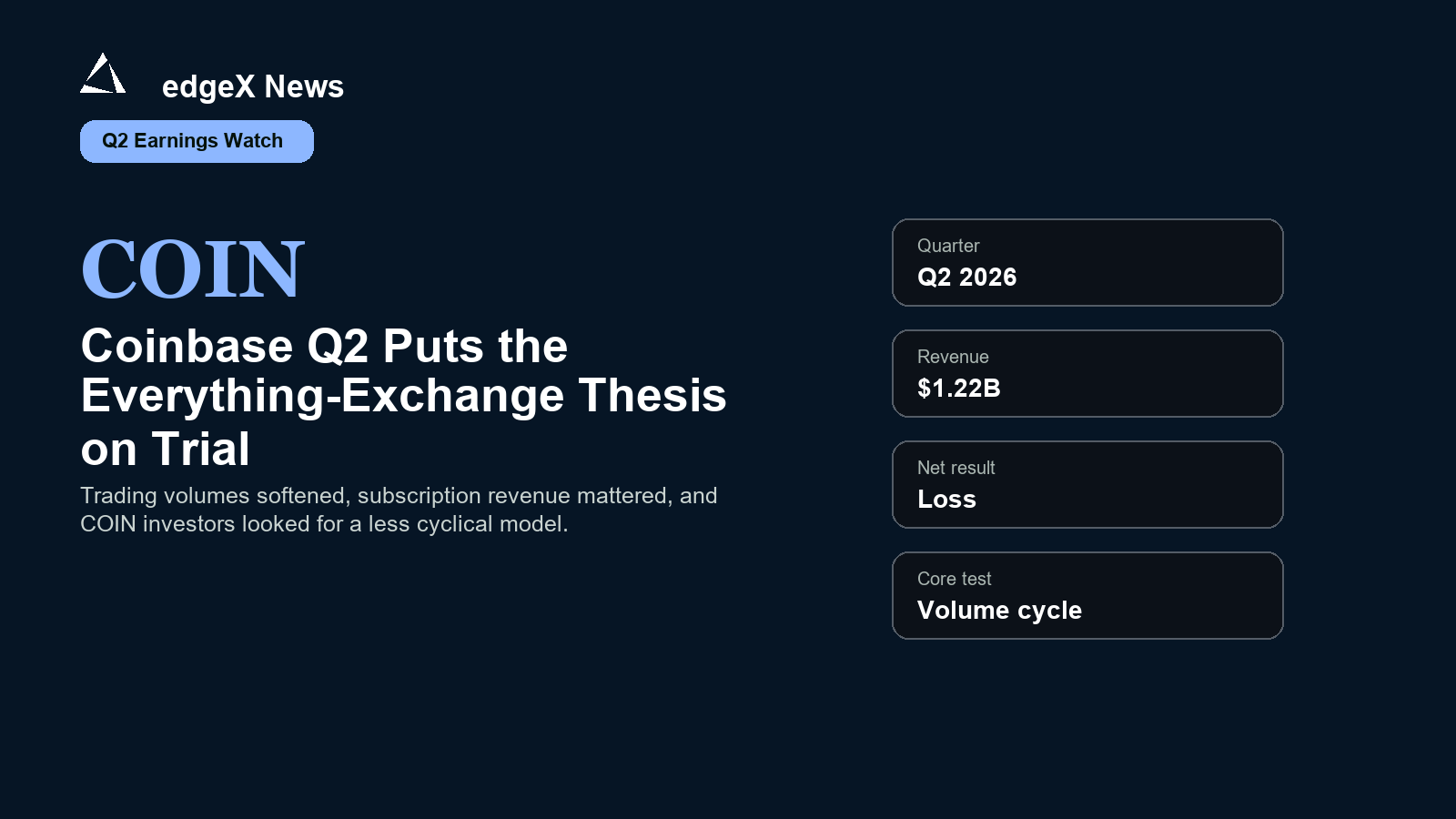Click the large COIN ticker heading
Screen dimensions: 1456x819
[x=193, y=268]
